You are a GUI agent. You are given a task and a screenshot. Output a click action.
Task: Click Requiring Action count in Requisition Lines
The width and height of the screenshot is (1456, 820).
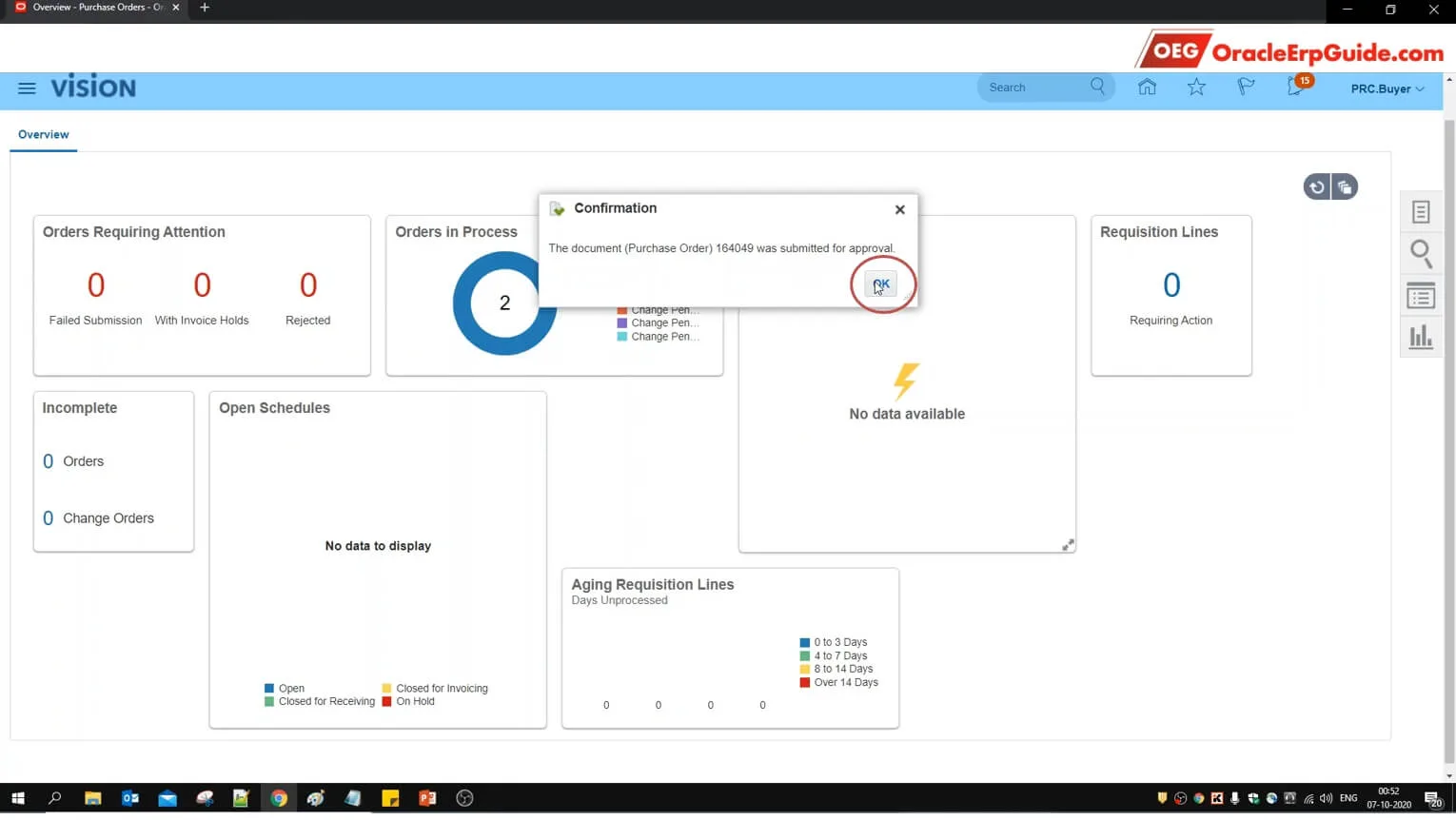point(1171,285)
